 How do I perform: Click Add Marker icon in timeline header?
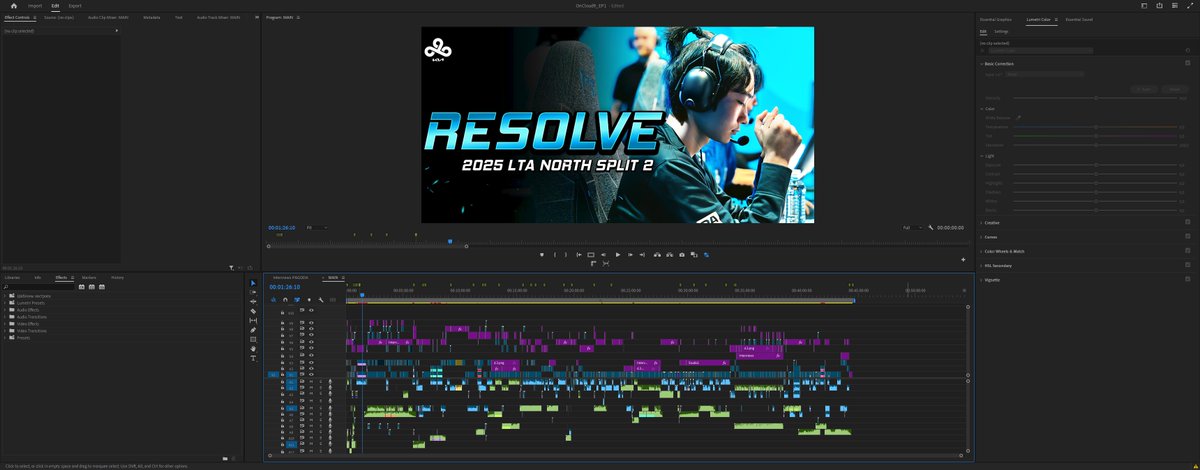309,300
